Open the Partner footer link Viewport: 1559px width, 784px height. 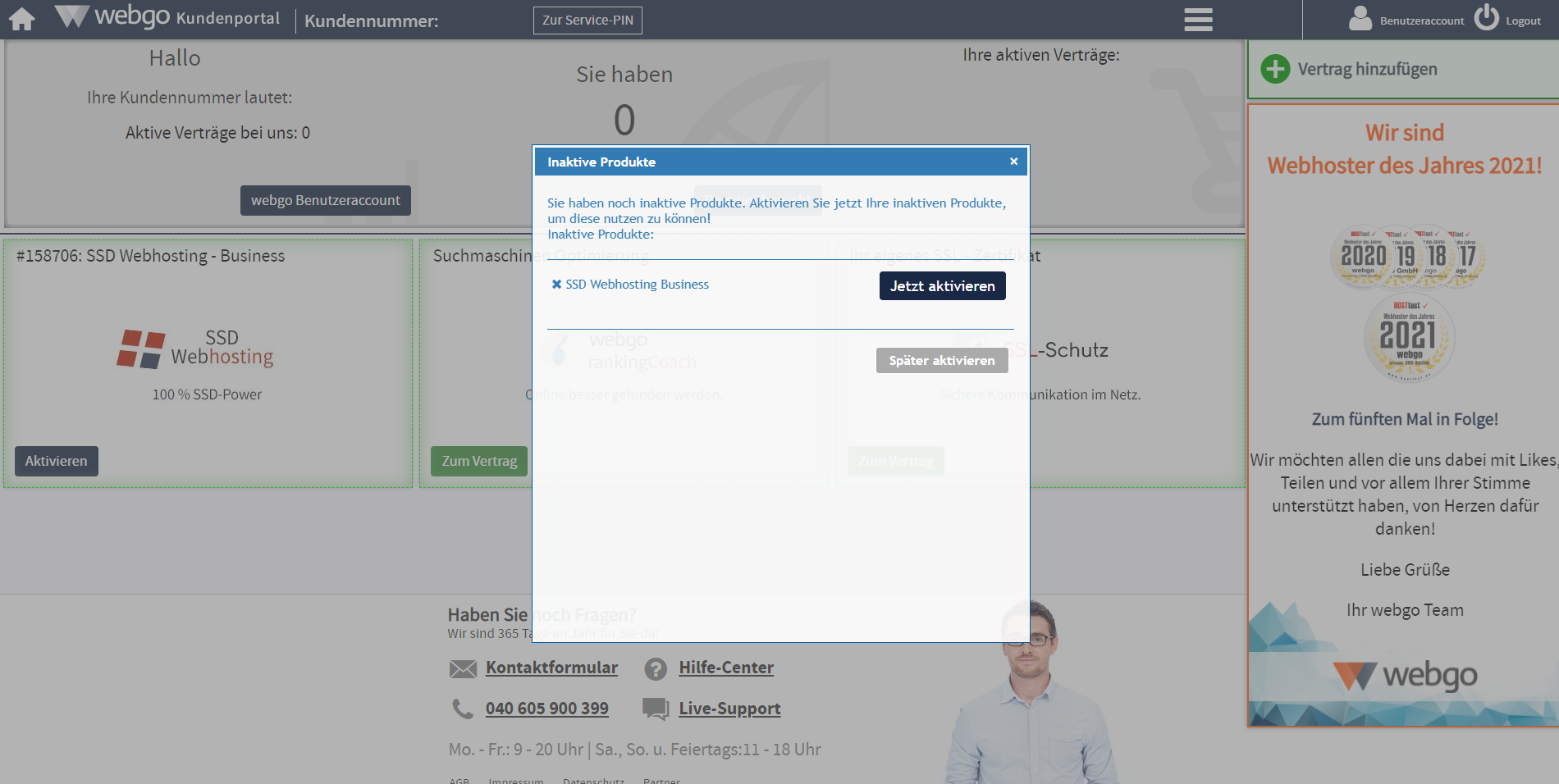click(661, 781)
